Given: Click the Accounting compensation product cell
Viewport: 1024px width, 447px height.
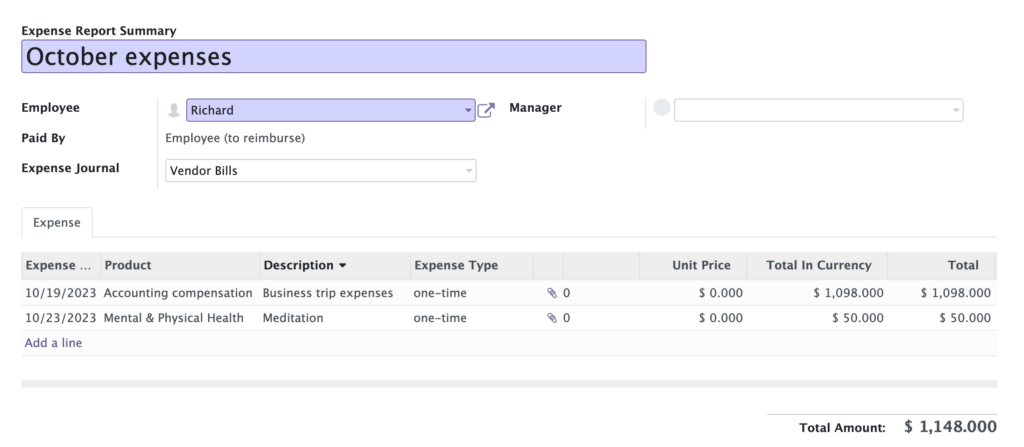Looking at the screenshot, I should 180,293.
